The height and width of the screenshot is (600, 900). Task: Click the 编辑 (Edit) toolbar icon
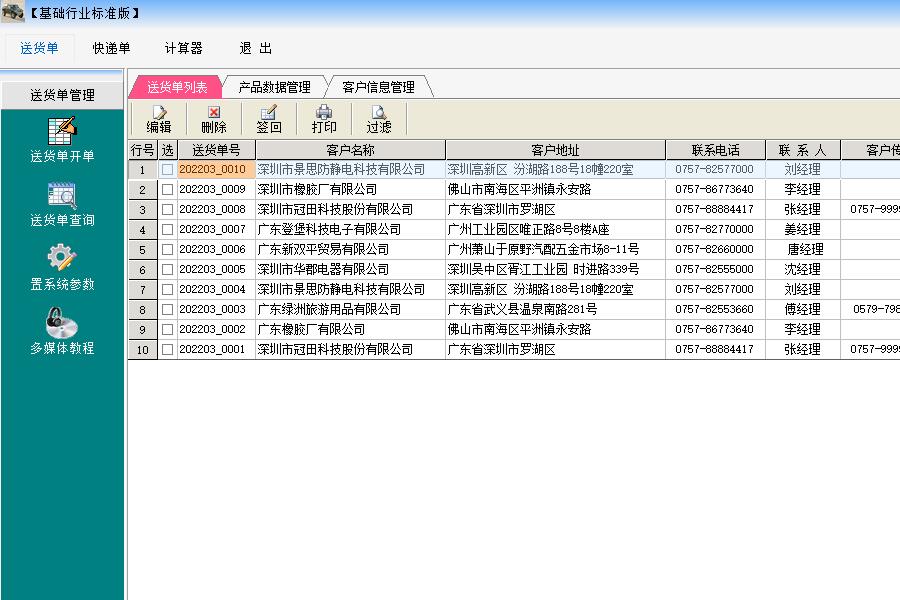tap(159, 119)
